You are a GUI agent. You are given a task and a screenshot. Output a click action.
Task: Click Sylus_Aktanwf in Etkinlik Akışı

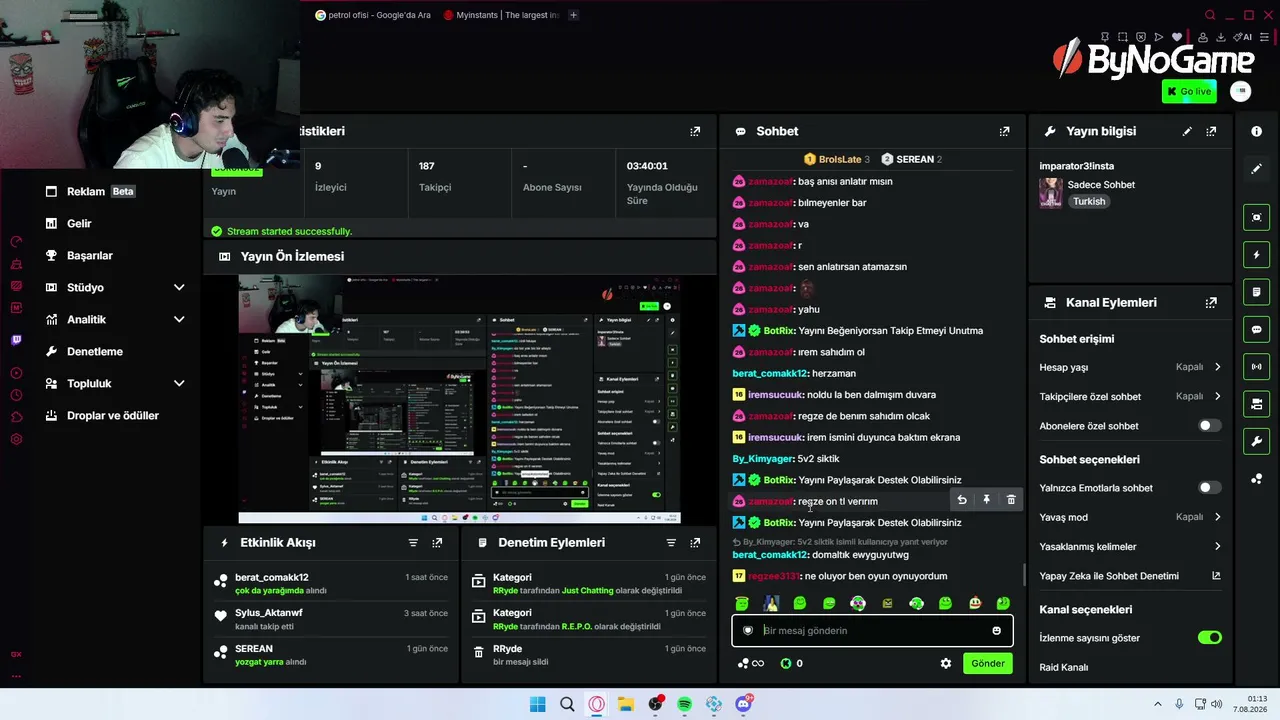(268, 613)
